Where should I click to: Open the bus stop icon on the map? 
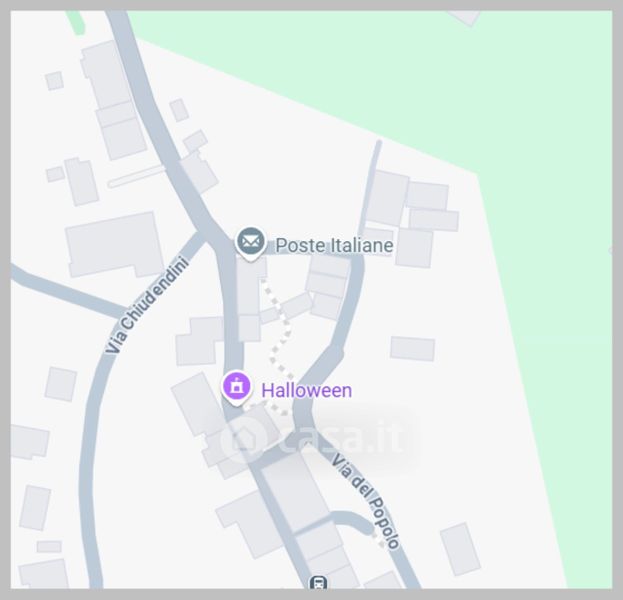(x=318, y=582)
